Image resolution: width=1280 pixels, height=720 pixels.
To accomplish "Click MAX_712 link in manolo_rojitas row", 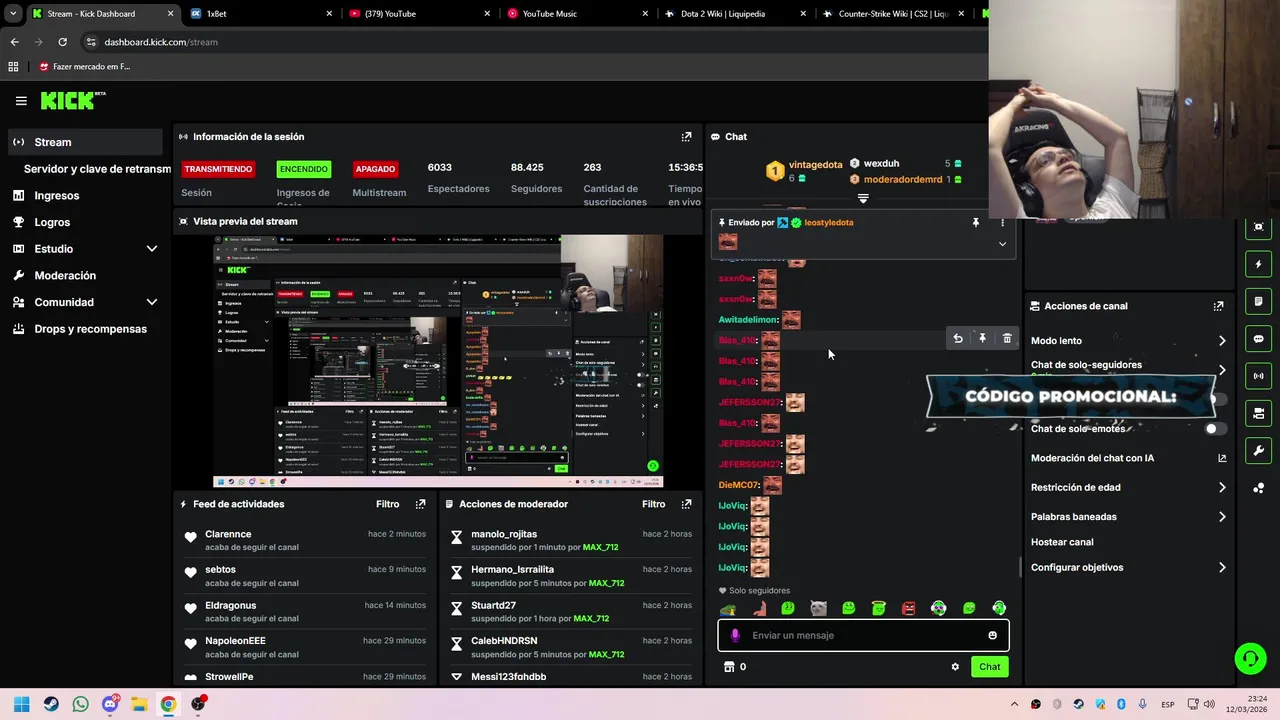I will click(600, 548).
